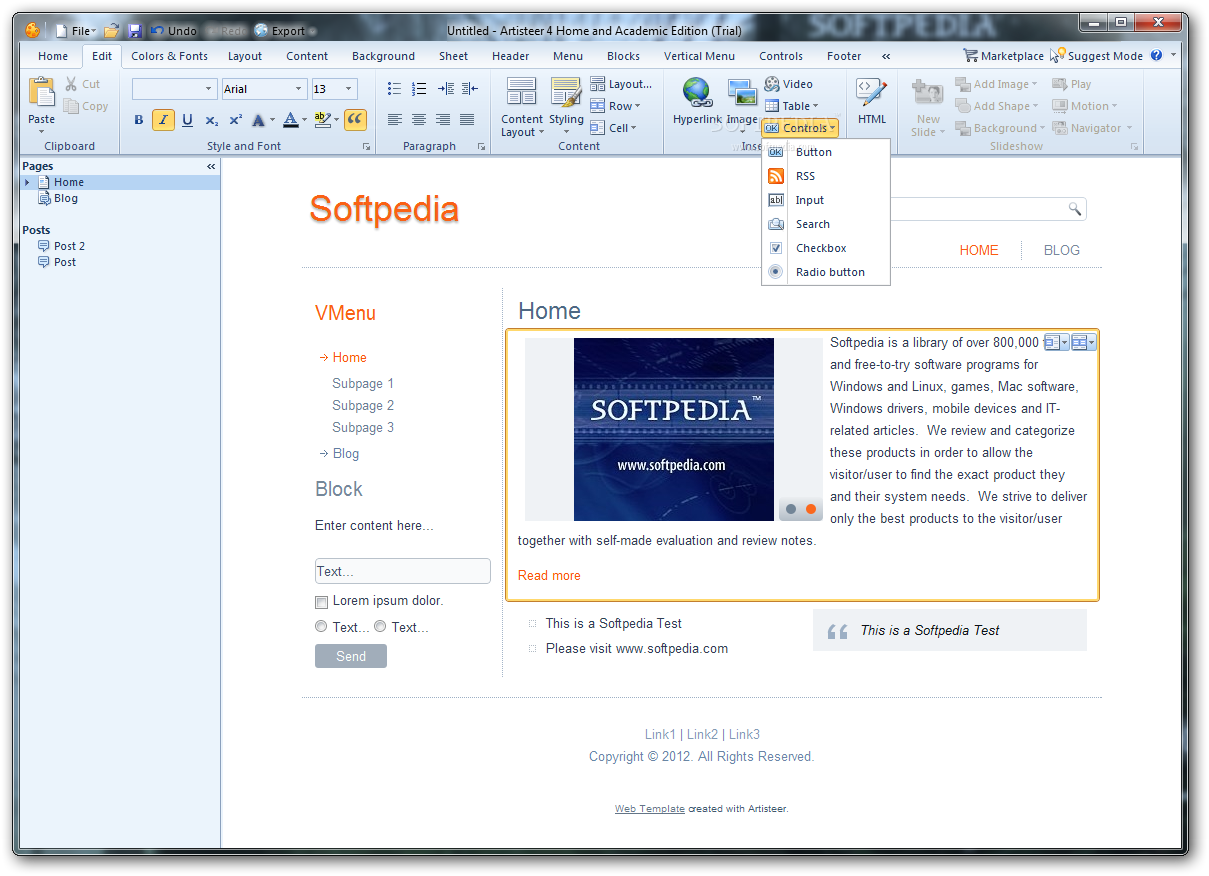Select Post 2 in the Posts list
This screenshot has height=876, width=1209.
[69, 246]
